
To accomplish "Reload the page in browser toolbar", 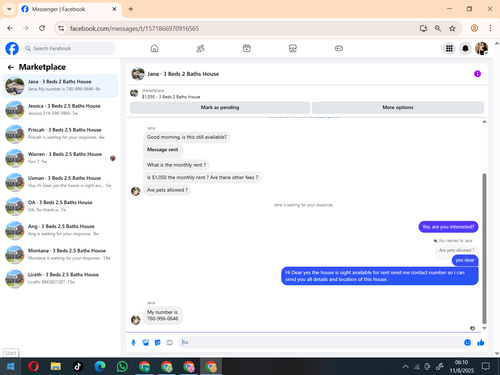I will (42, 28).
